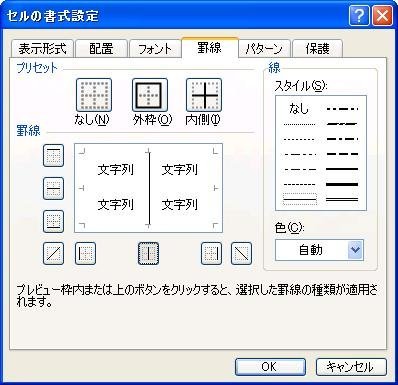Select the thin solid line style
This screenshot has height=385, width=398.
pyautogui.click(x=300, y=200)
